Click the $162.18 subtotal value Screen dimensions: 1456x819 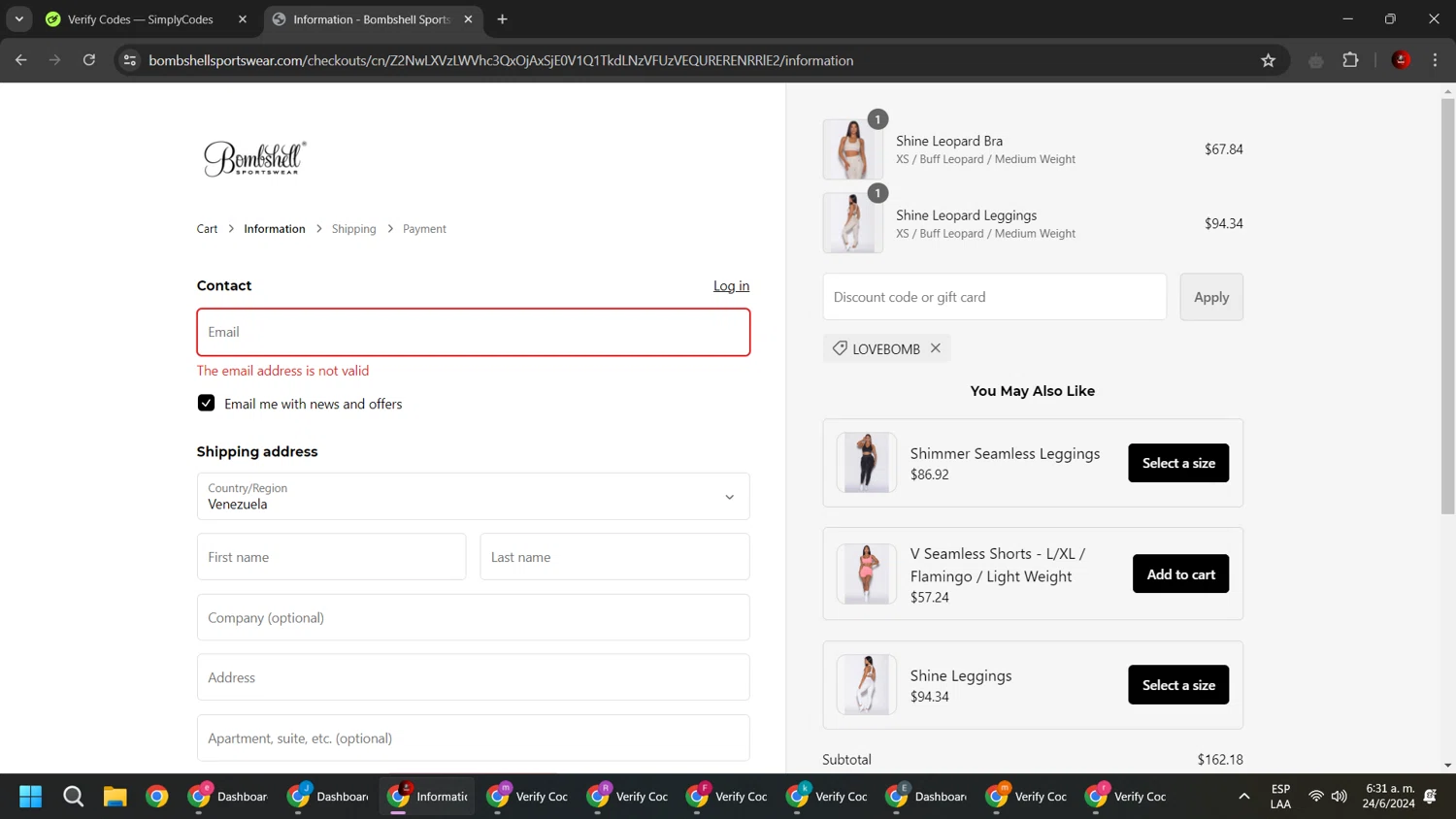[1220, 760]
